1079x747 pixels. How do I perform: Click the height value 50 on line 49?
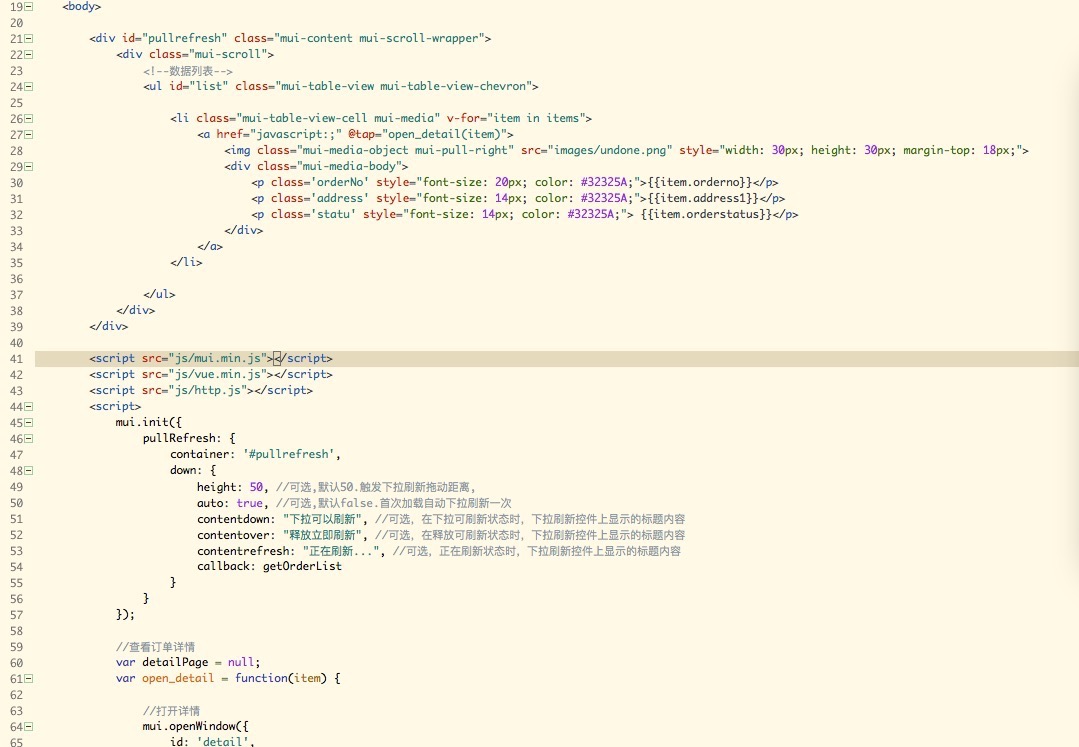pos(256,487)
